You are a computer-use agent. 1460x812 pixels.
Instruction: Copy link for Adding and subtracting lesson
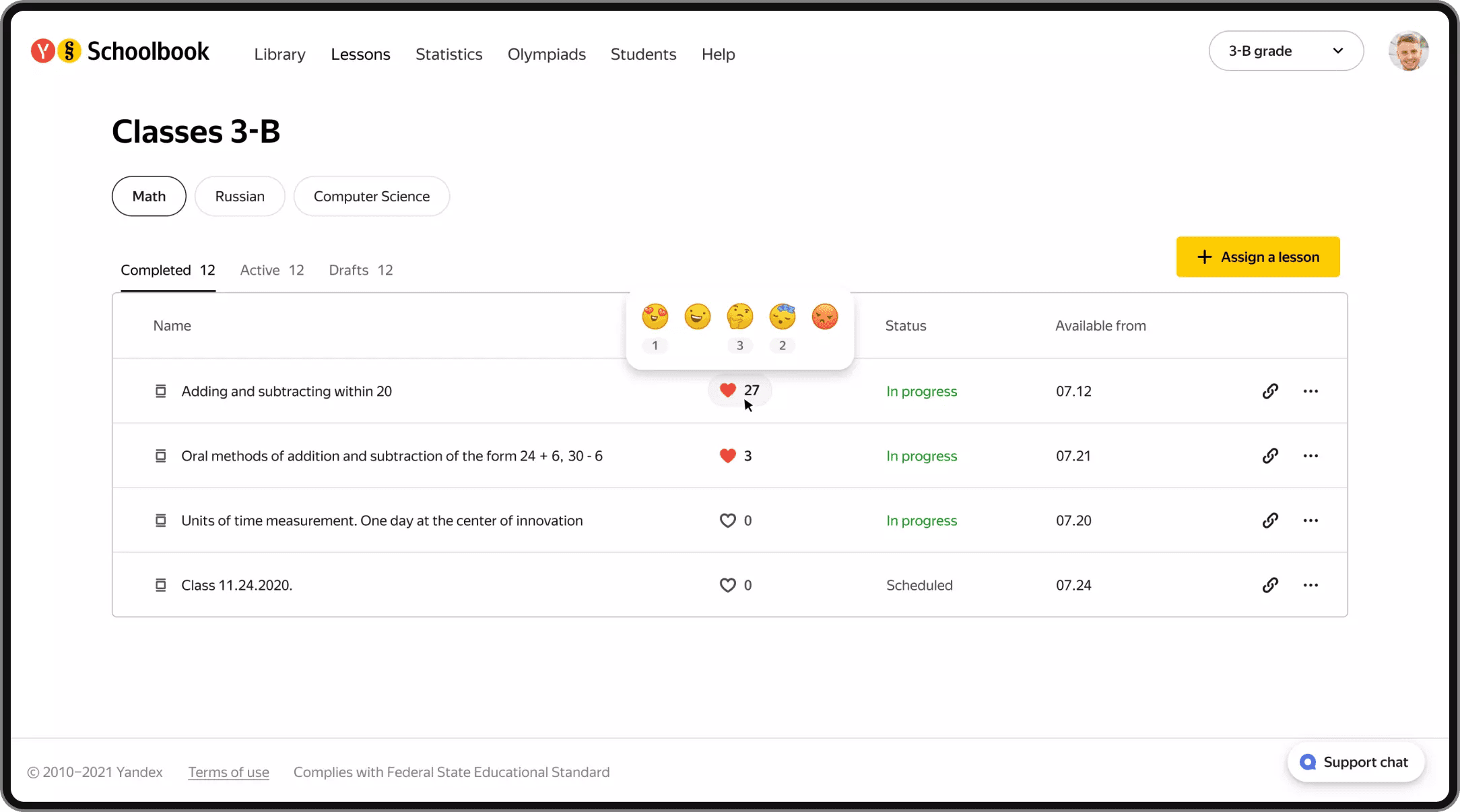click(1270, 391)
